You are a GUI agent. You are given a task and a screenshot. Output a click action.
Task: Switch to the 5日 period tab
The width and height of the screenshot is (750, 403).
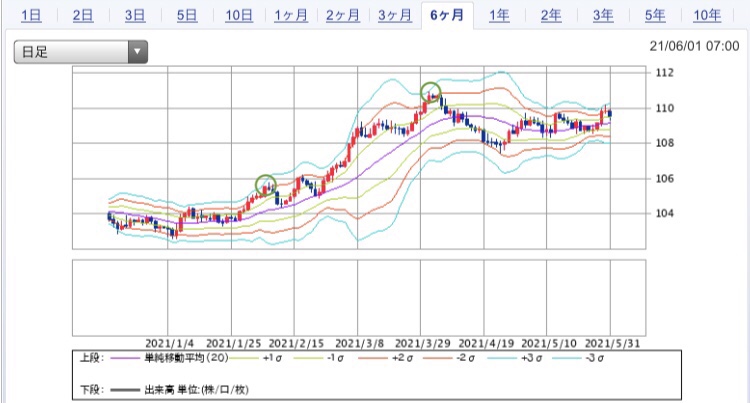[187, 15]
